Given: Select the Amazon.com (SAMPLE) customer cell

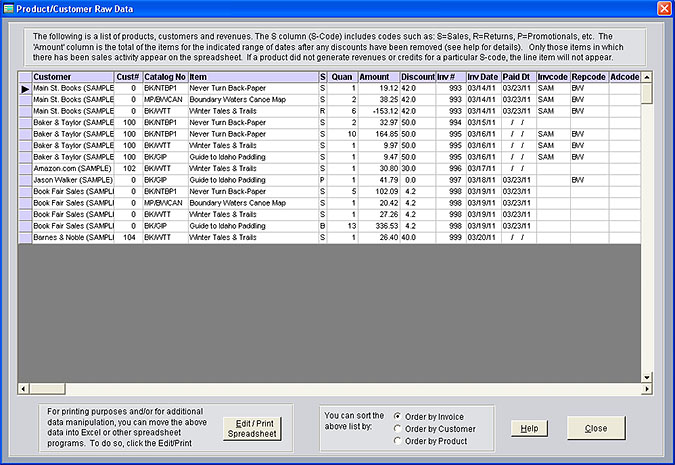Looking at the screenshot, I should [x=72, y=168].
